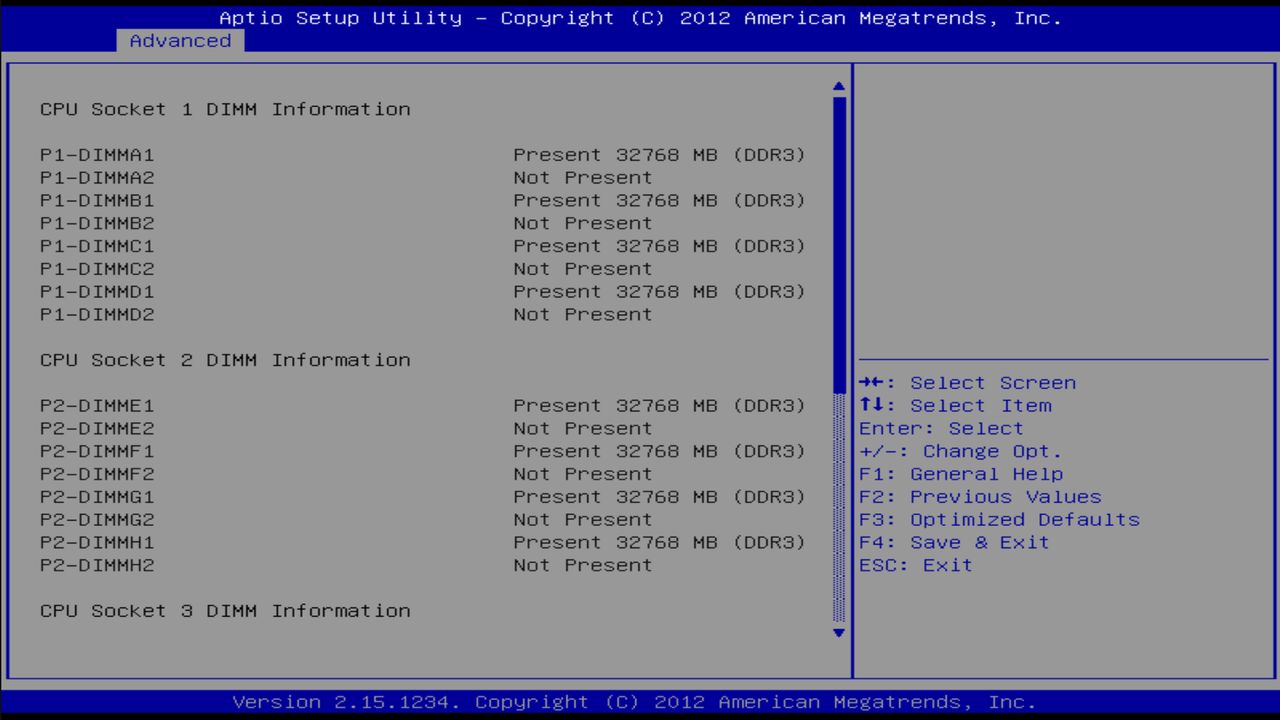Select the P2-DIMMH2 row label
The height and width of the screenshot is (720, 1280).
(97, 565)
